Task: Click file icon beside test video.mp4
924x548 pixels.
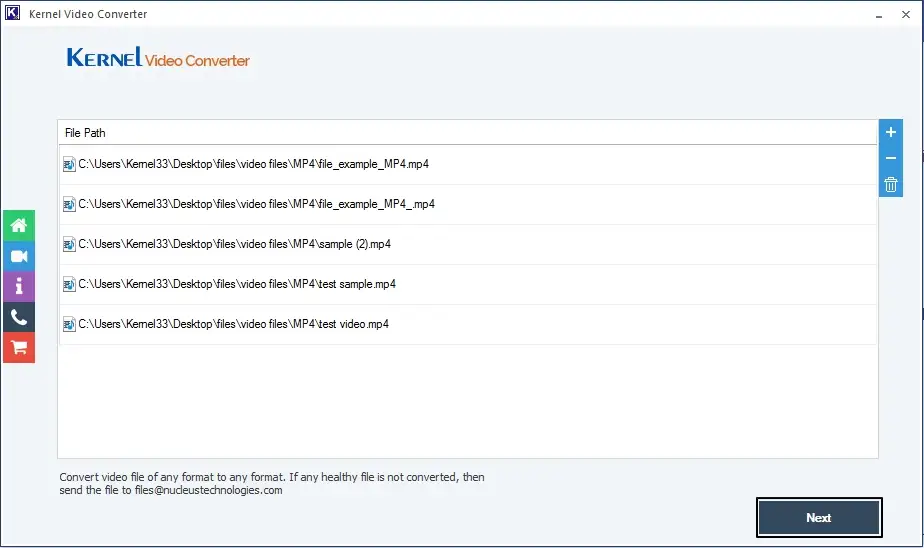Action: (69, 324)
